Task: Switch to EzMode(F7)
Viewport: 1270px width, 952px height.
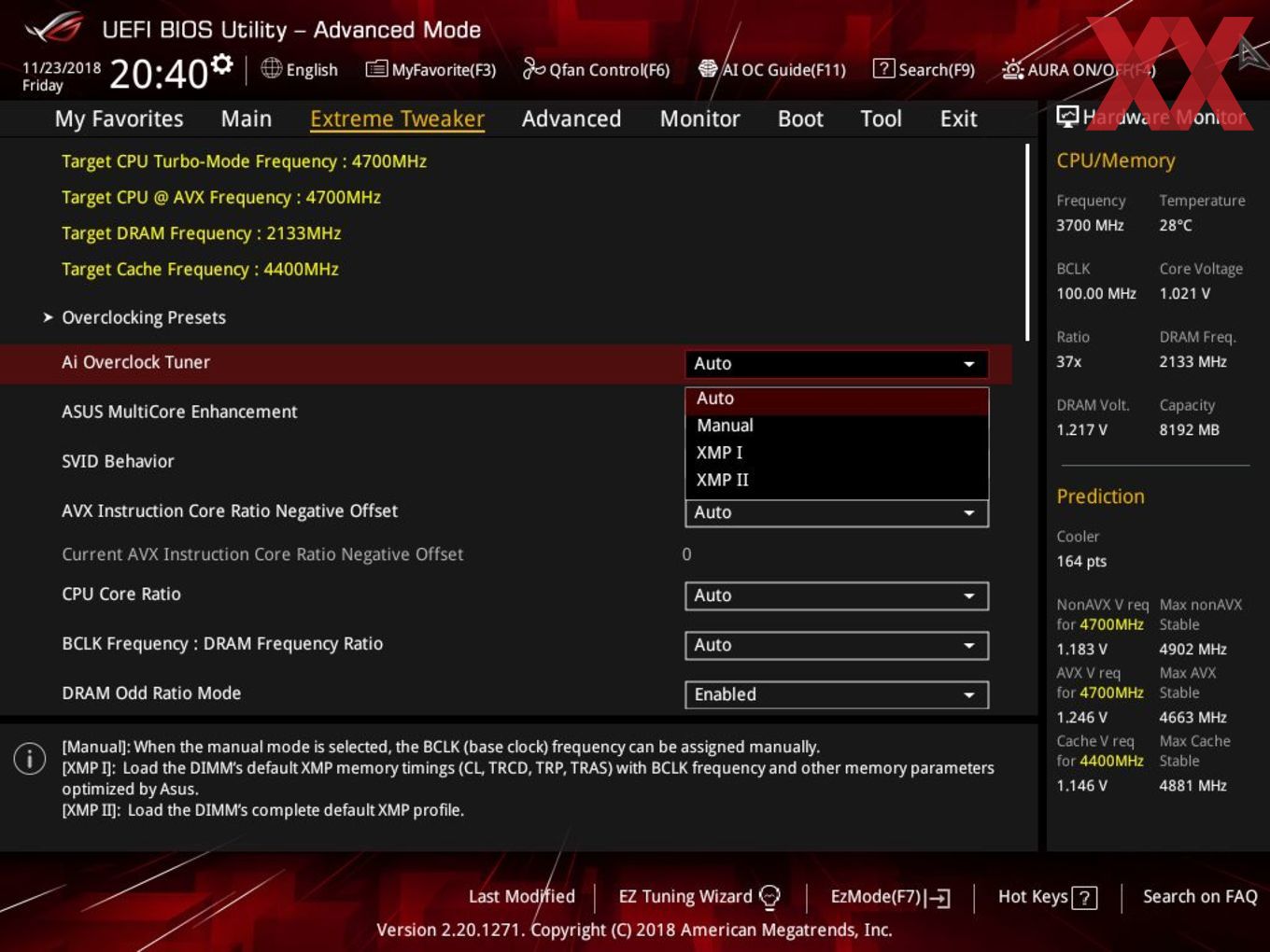Action: click(890, 897)
